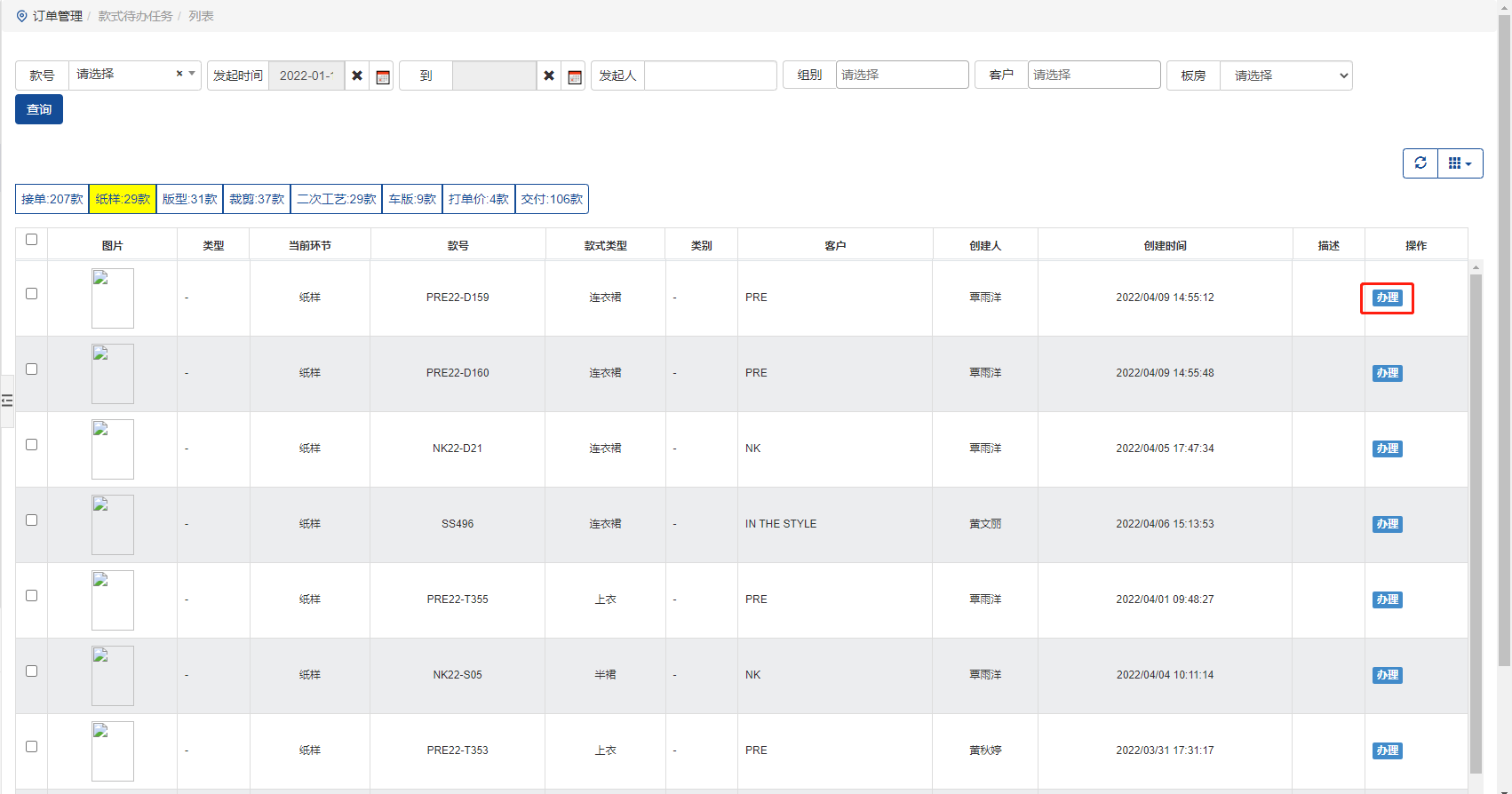Tick the checkbox for row PRE22-D160
1512x794 pixels.
pos(32,369)
